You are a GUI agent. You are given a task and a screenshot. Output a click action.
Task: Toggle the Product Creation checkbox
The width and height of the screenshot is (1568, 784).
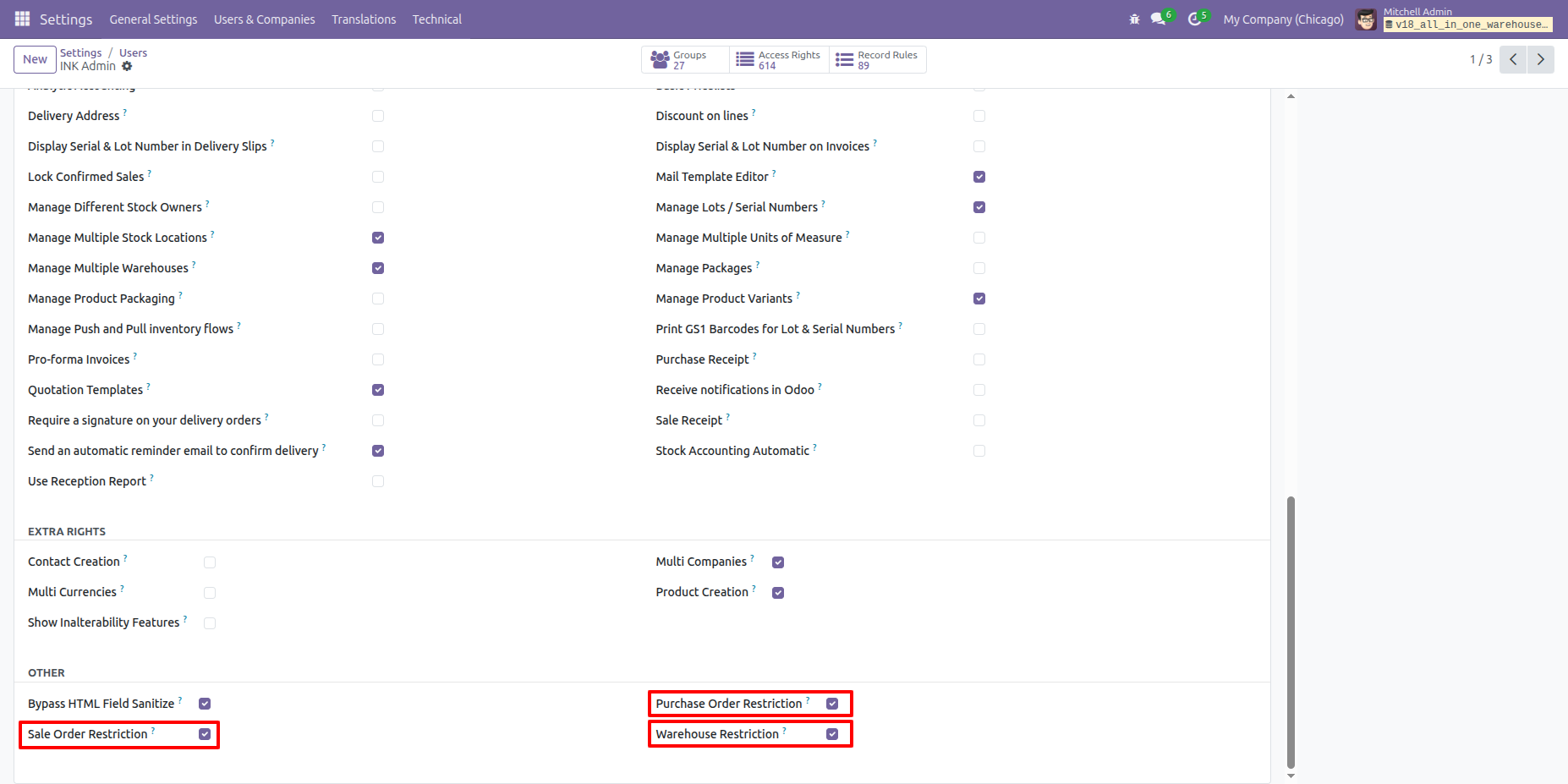coord(778,593)
